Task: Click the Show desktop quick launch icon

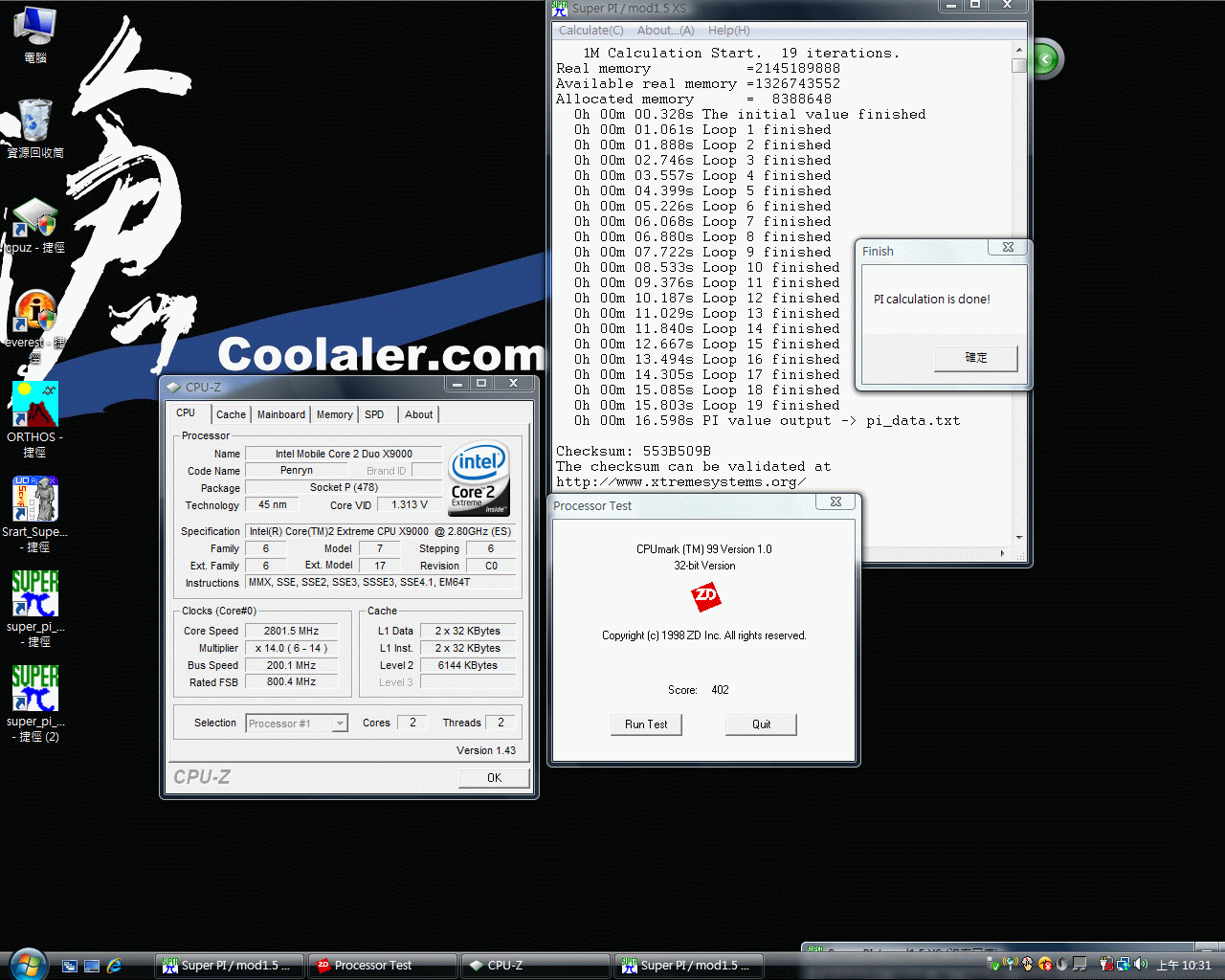Action: click(92, 966)
